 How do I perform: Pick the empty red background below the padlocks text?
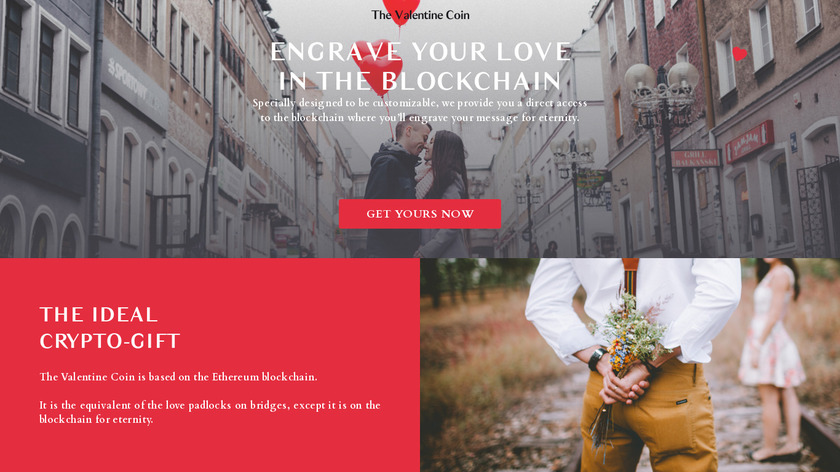pyautogui.click(x=209, y=449)
